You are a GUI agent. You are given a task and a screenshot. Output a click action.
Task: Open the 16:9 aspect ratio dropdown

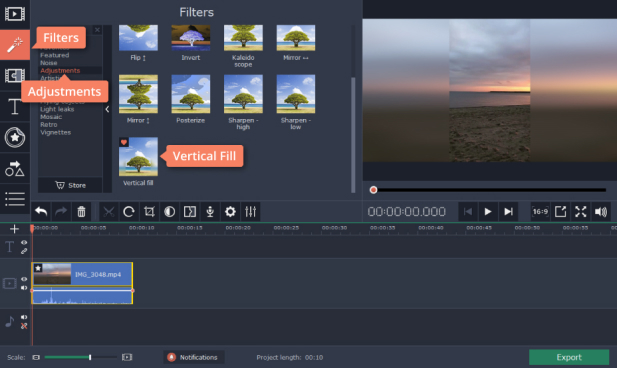point(540,212)
